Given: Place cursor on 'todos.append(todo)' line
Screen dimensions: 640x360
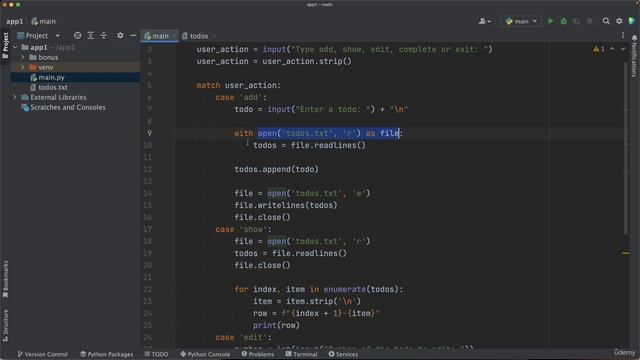Looking at the screenshot, I should (276, 169).
